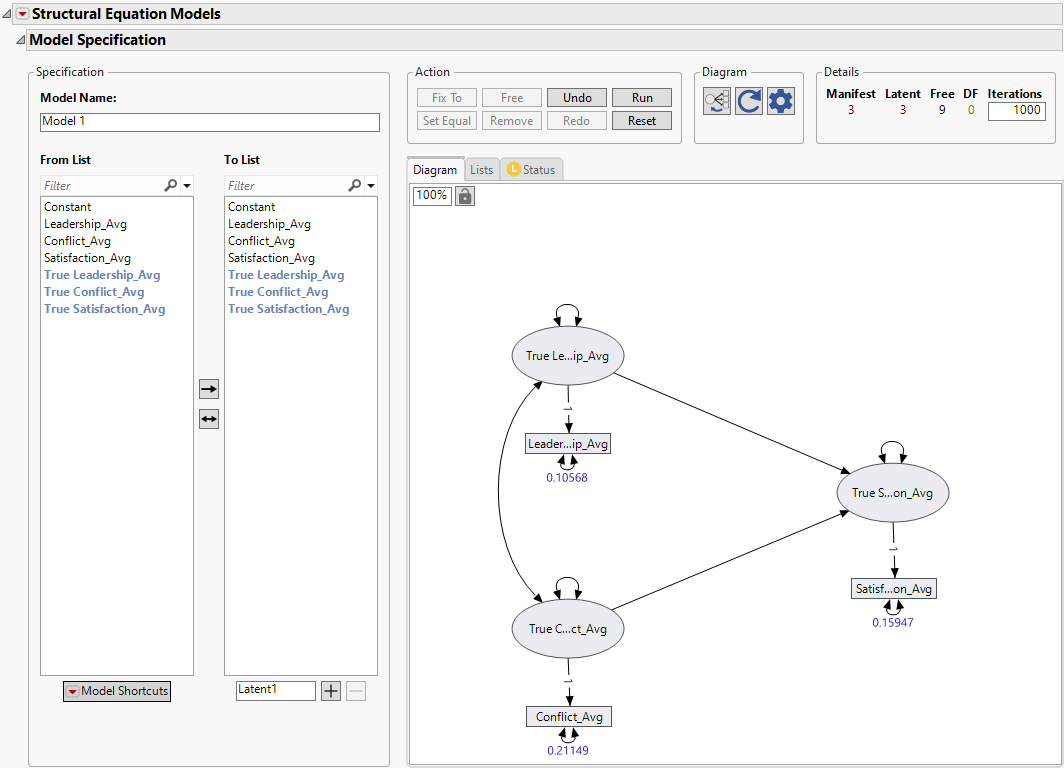The image size is (1064, 768).
Task: Collapse the Model Specification outline section
Action: pyautogui.click(x=20, y=40)
